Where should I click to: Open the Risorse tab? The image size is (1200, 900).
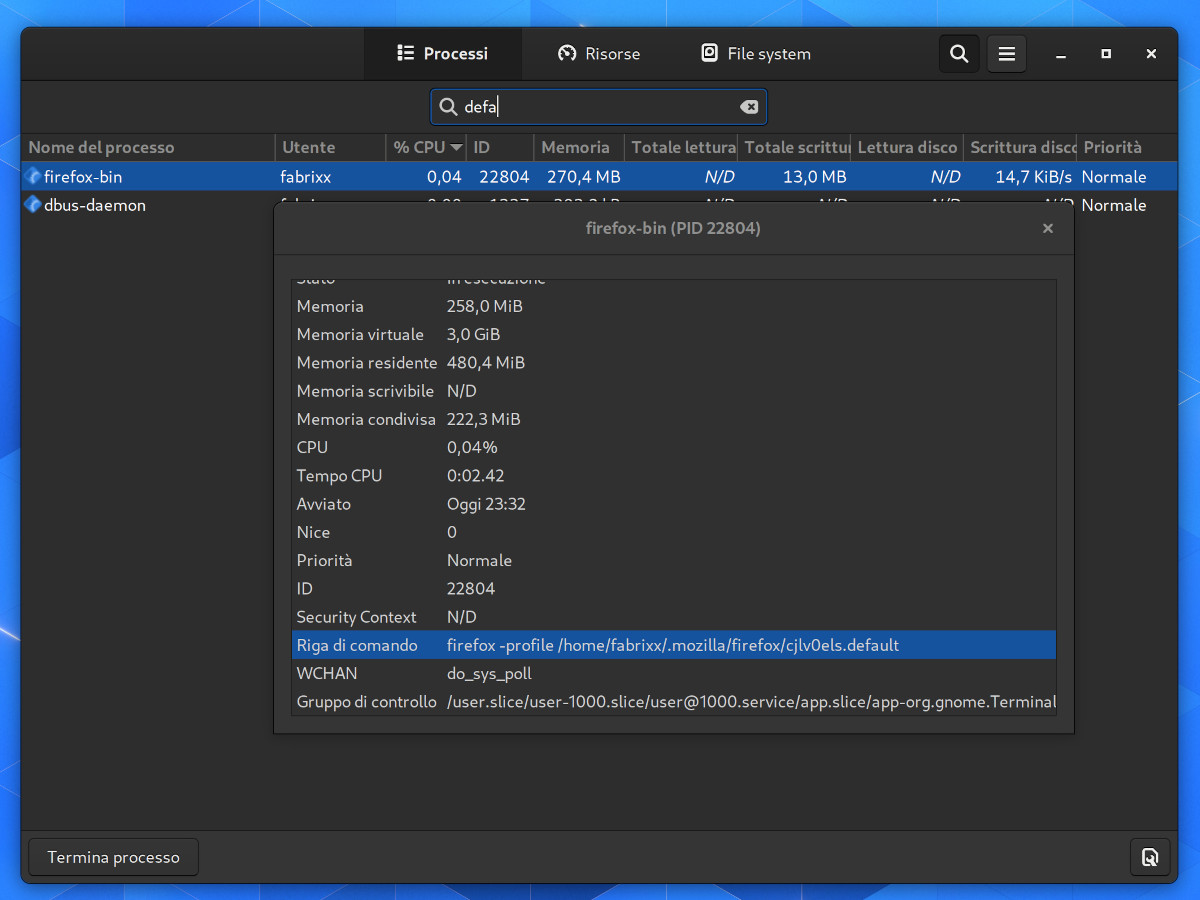[x=598, y=54]
